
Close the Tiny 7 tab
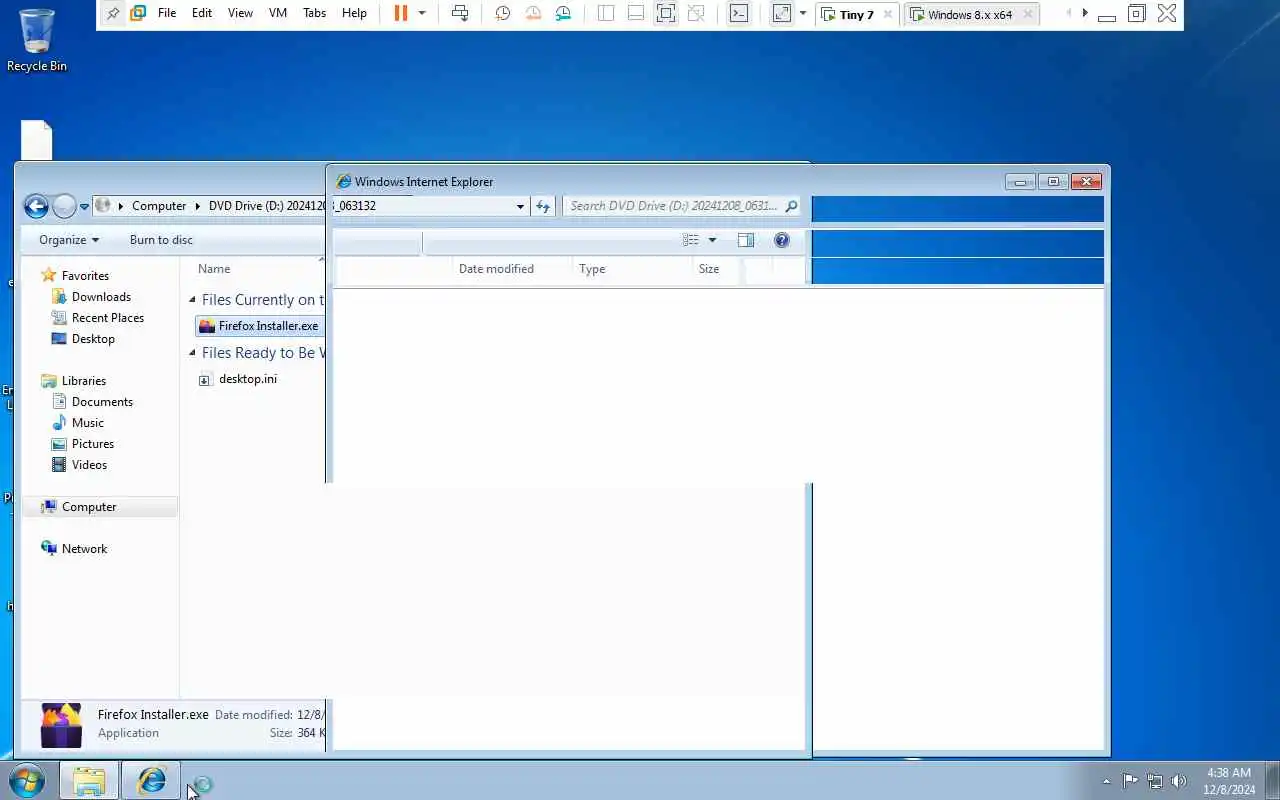pyautogui.click(x=887, y=14)
